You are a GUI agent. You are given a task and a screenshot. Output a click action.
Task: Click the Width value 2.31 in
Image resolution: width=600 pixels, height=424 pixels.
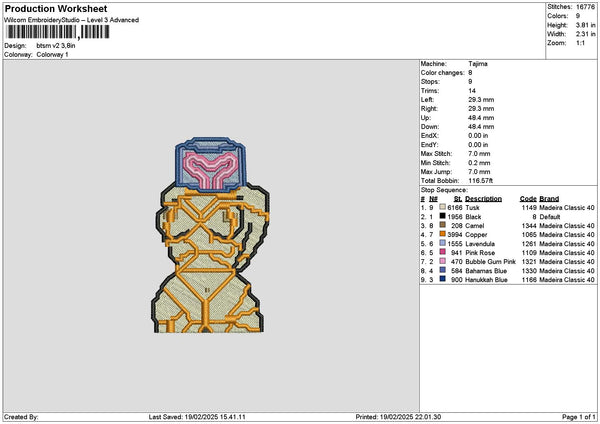pos(585,34)
